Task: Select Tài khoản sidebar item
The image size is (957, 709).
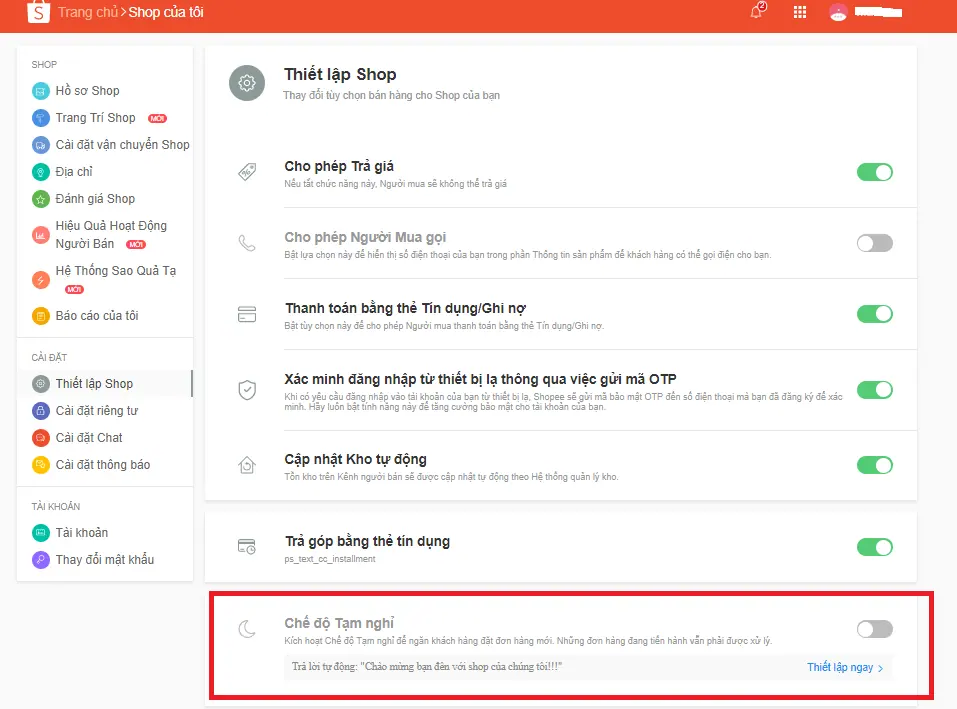Action: point(82,533)
